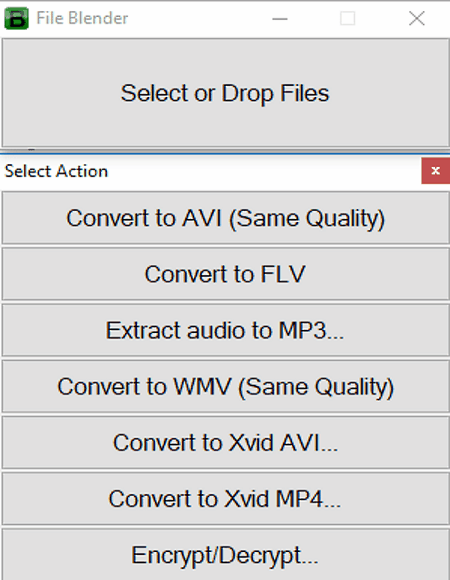
Task: Click the File Blender title text
Action: pyautogui.click(x=82, y=18)
